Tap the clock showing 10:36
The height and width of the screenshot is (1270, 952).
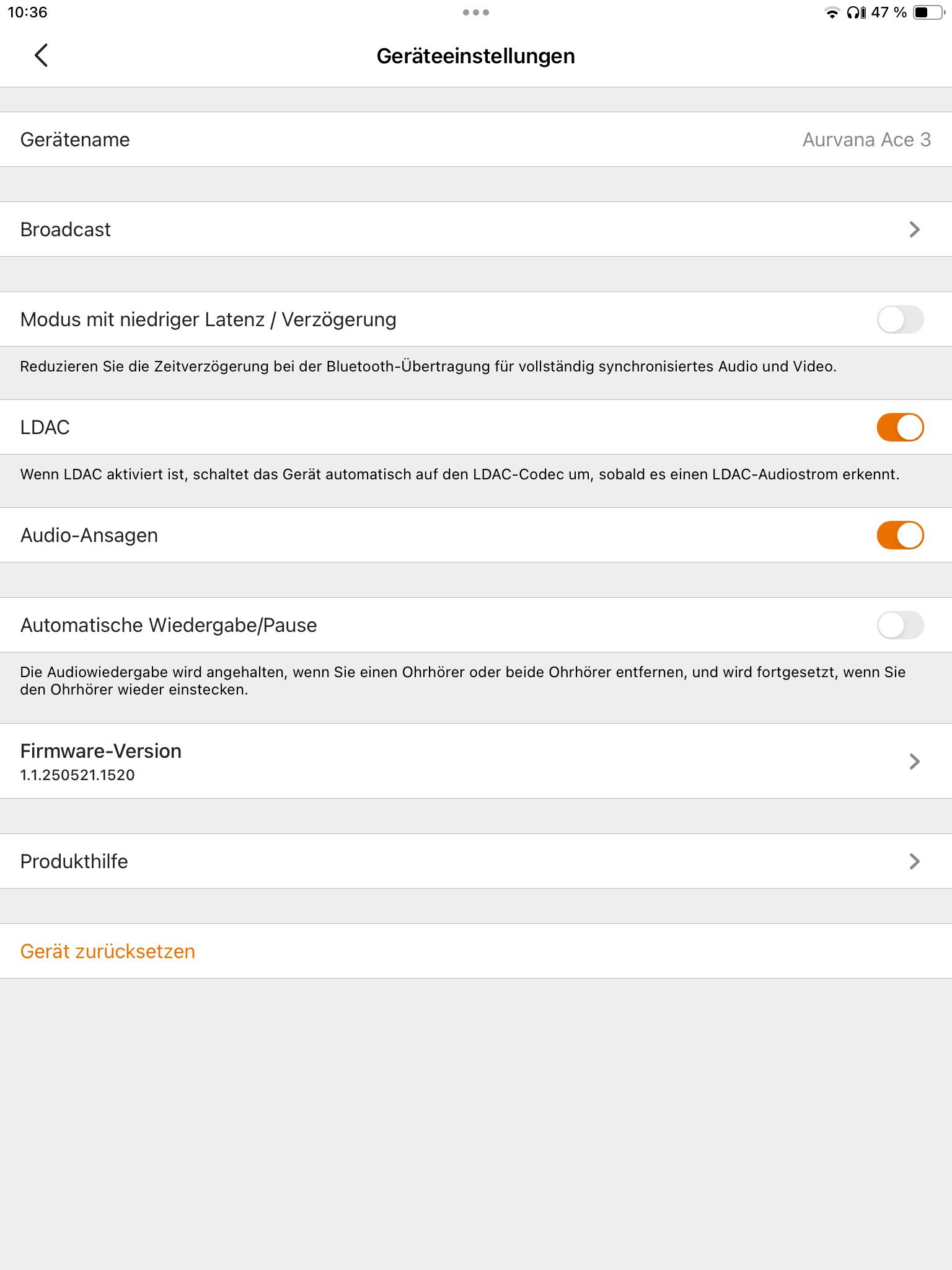click(28, 12)
